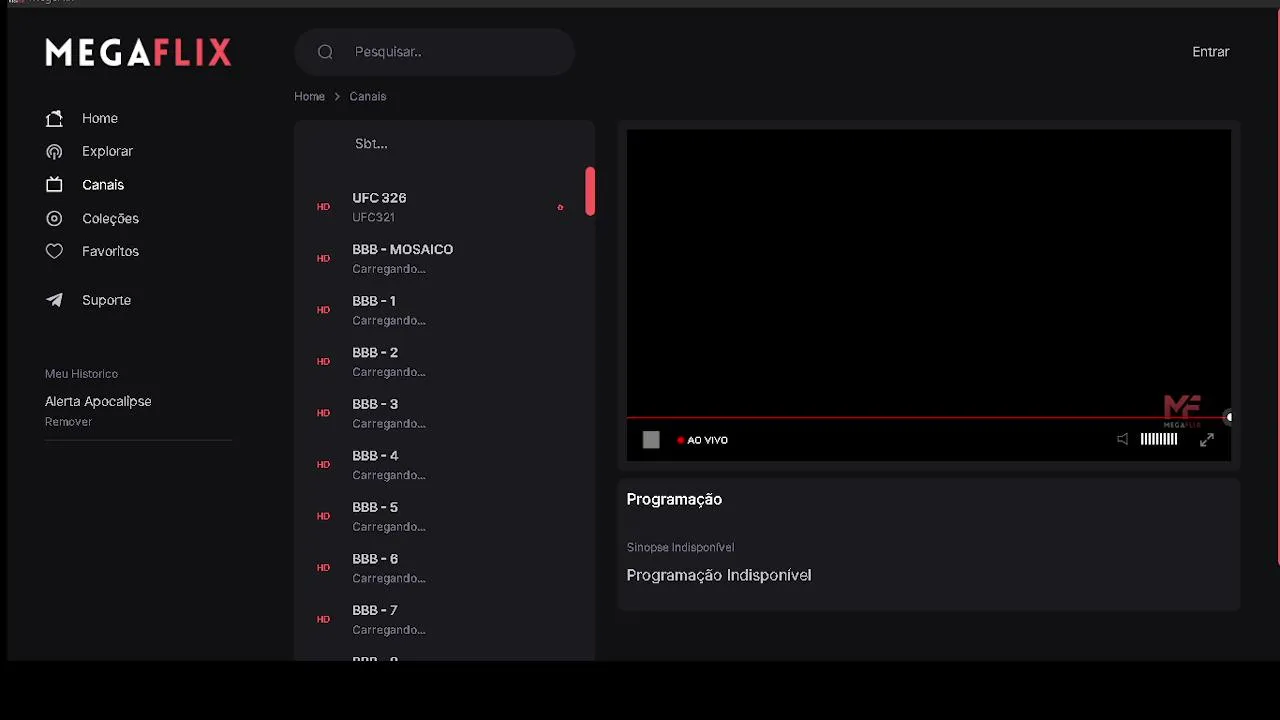
Task: Click the Home house icon in sidebar
Action: pyautogui.click(x=54, y=118)
